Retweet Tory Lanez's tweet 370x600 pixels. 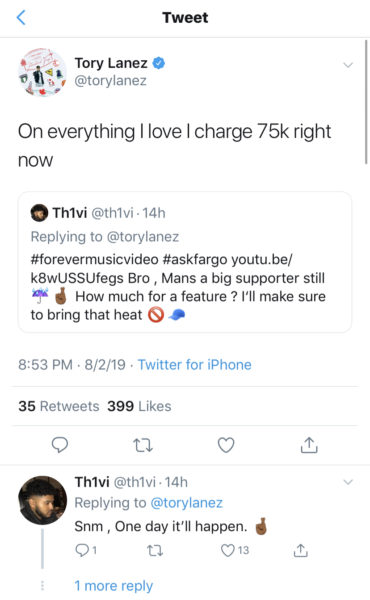(x=143, y=445)
